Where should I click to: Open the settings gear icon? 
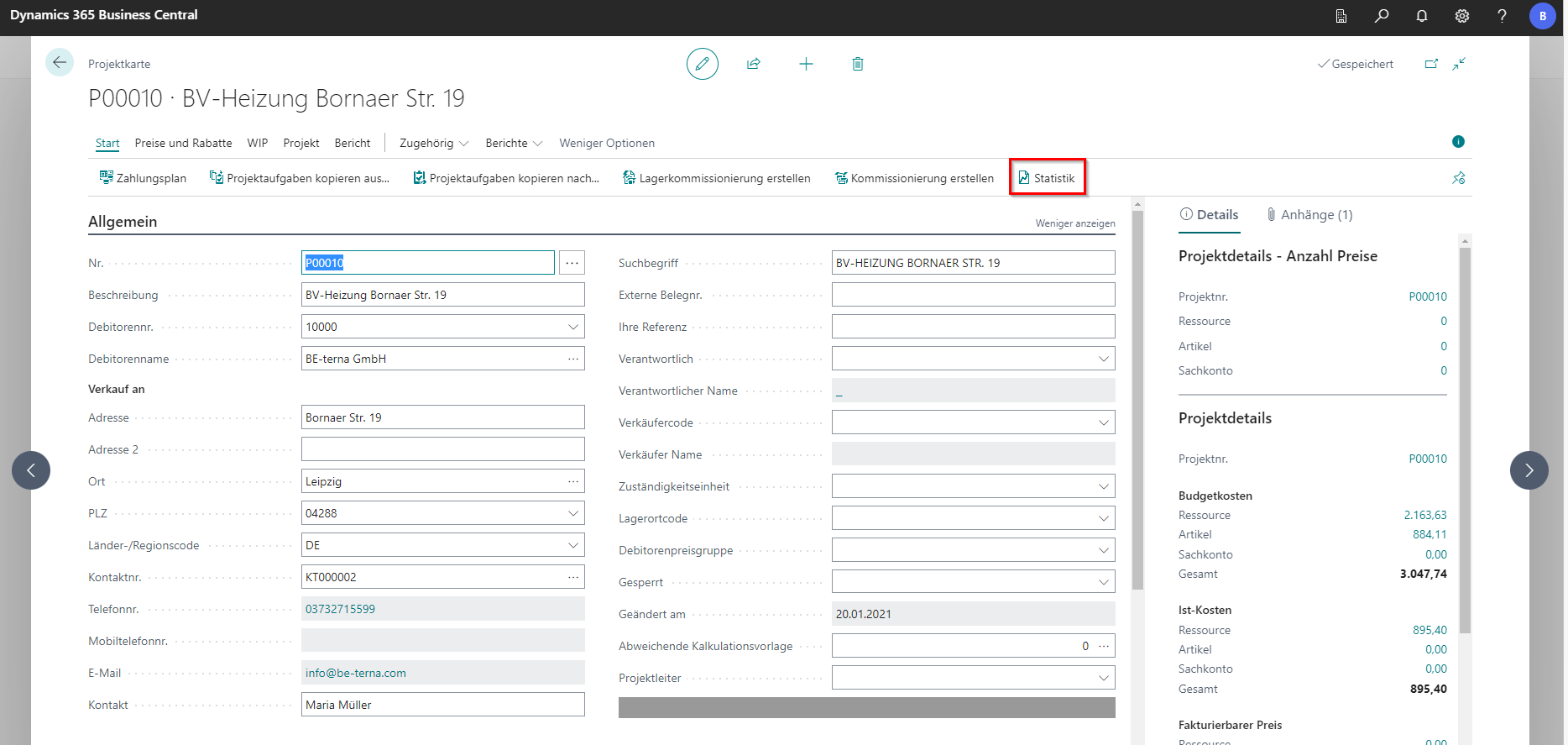tap(1461, 16)
